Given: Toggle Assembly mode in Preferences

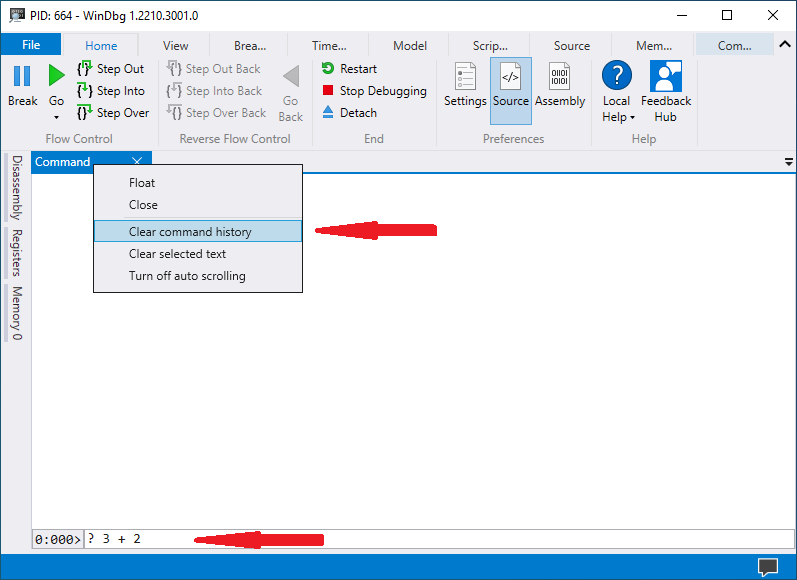Looking at the screenshot, I should [x=560, y=77].
